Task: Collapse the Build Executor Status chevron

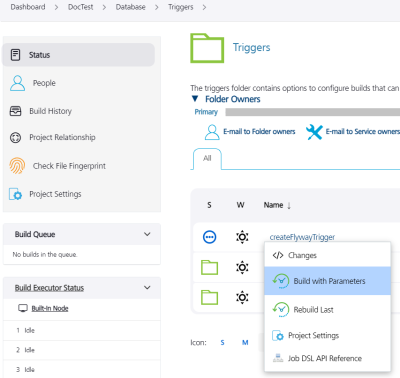Action: 147,288
